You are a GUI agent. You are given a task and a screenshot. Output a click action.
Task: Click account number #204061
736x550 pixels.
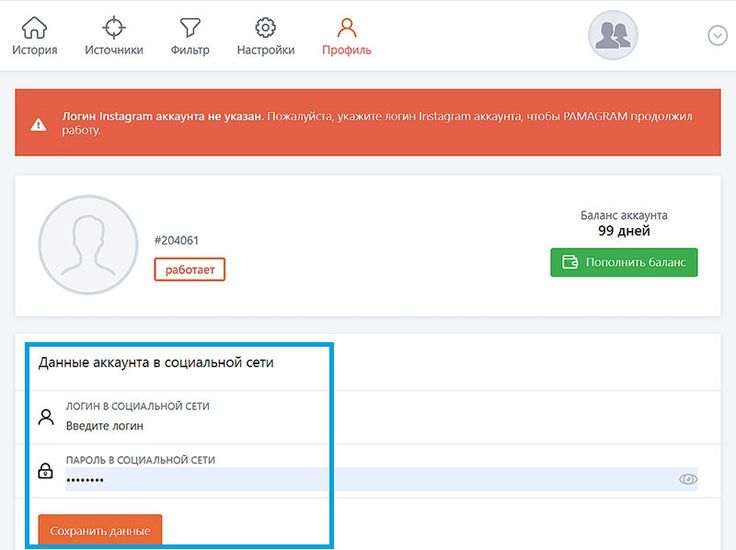[x=176, y=240]
